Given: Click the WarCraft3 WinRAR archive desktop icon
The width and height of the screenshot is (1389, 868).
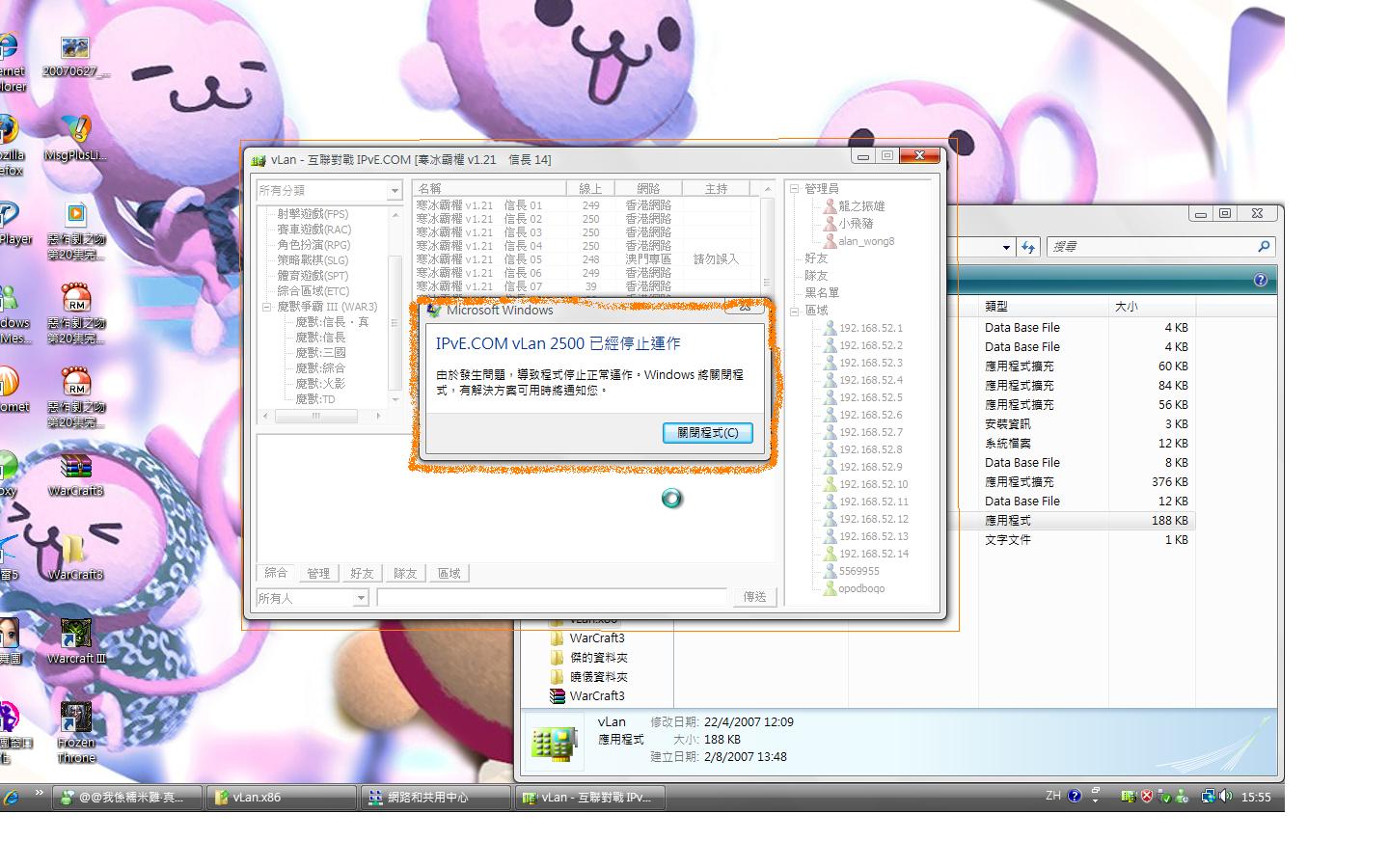Looking at the screenshot, I should (x=75, y=467).
